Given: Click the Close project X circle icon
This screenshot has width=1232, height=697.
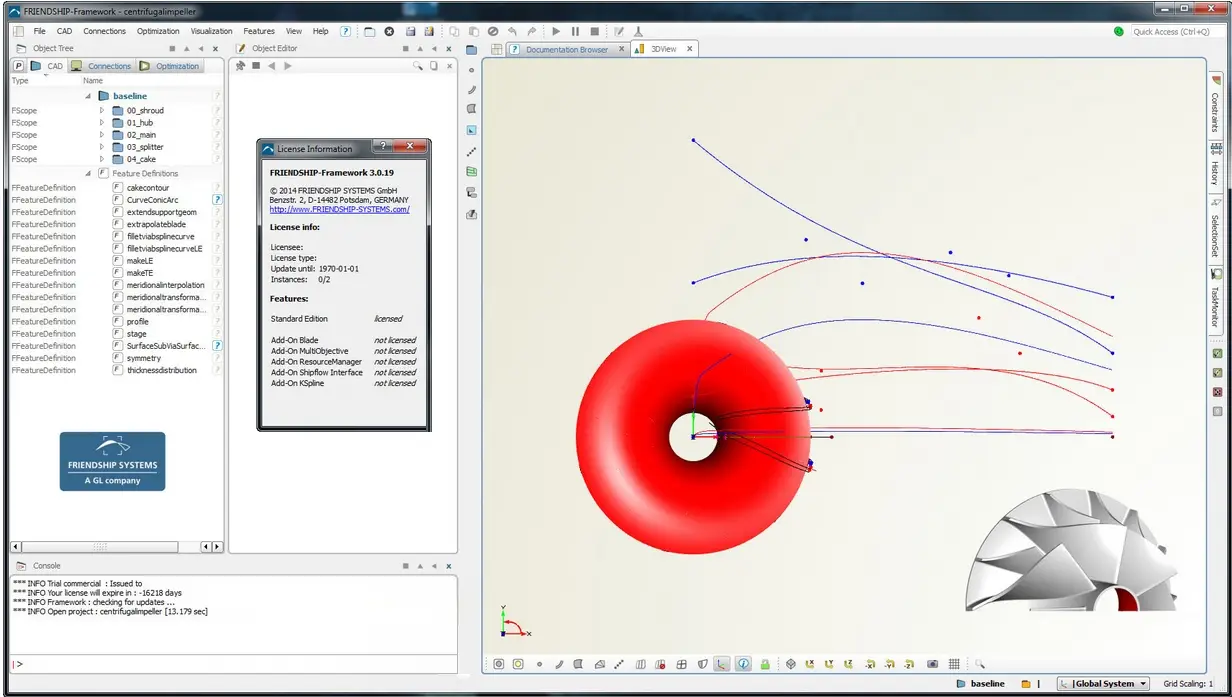Looking at the screenshot, I should pyautogui.click(x=389, y=31).
